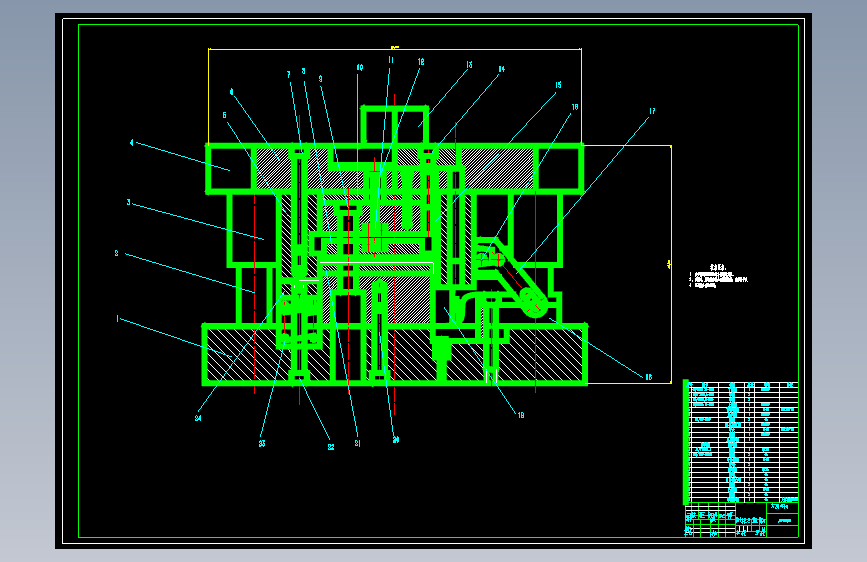
Task: Click part callout number 21
Action: pos(357,443)
